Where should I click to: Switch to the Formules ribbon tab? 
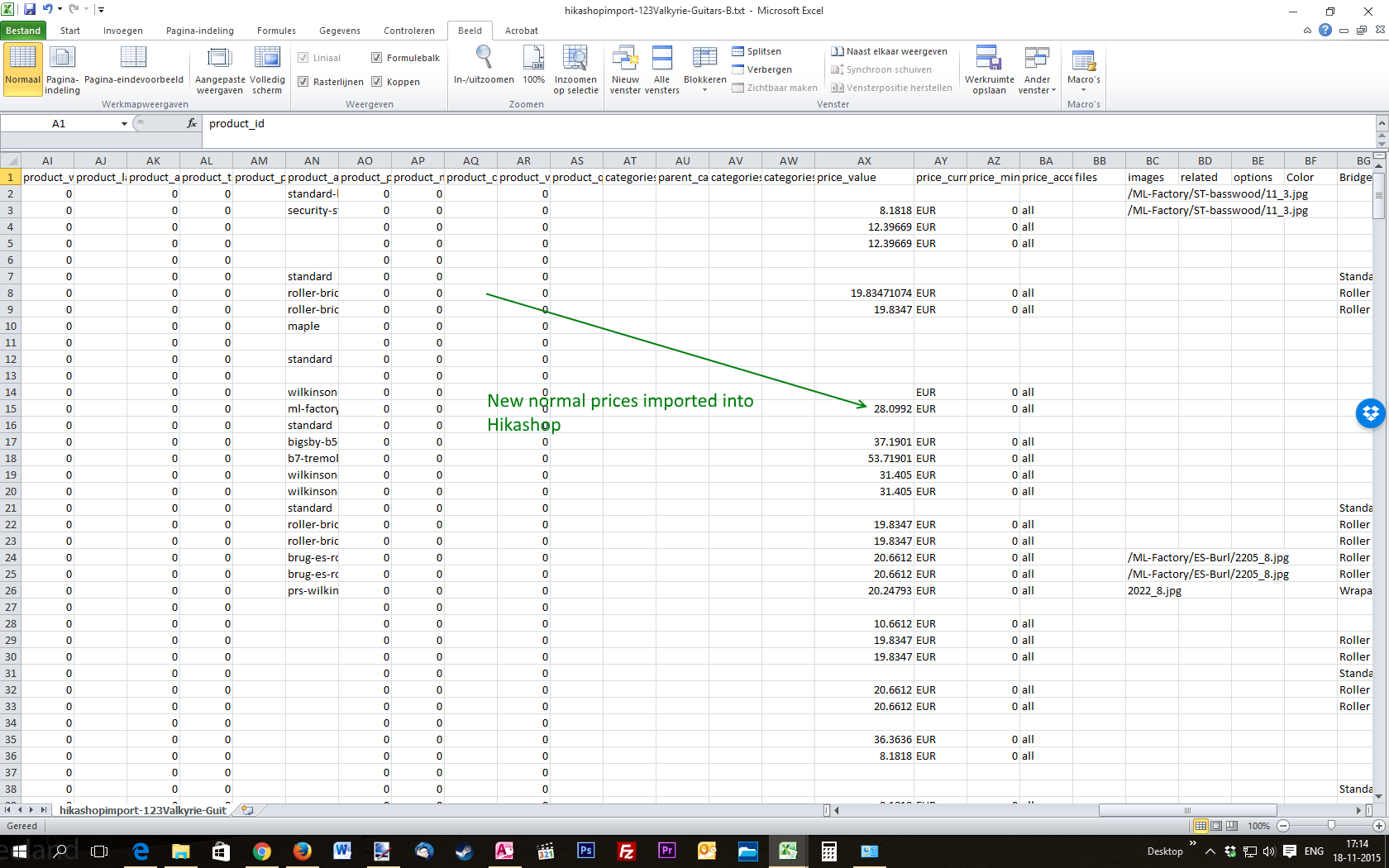click(x=276, y=31)
